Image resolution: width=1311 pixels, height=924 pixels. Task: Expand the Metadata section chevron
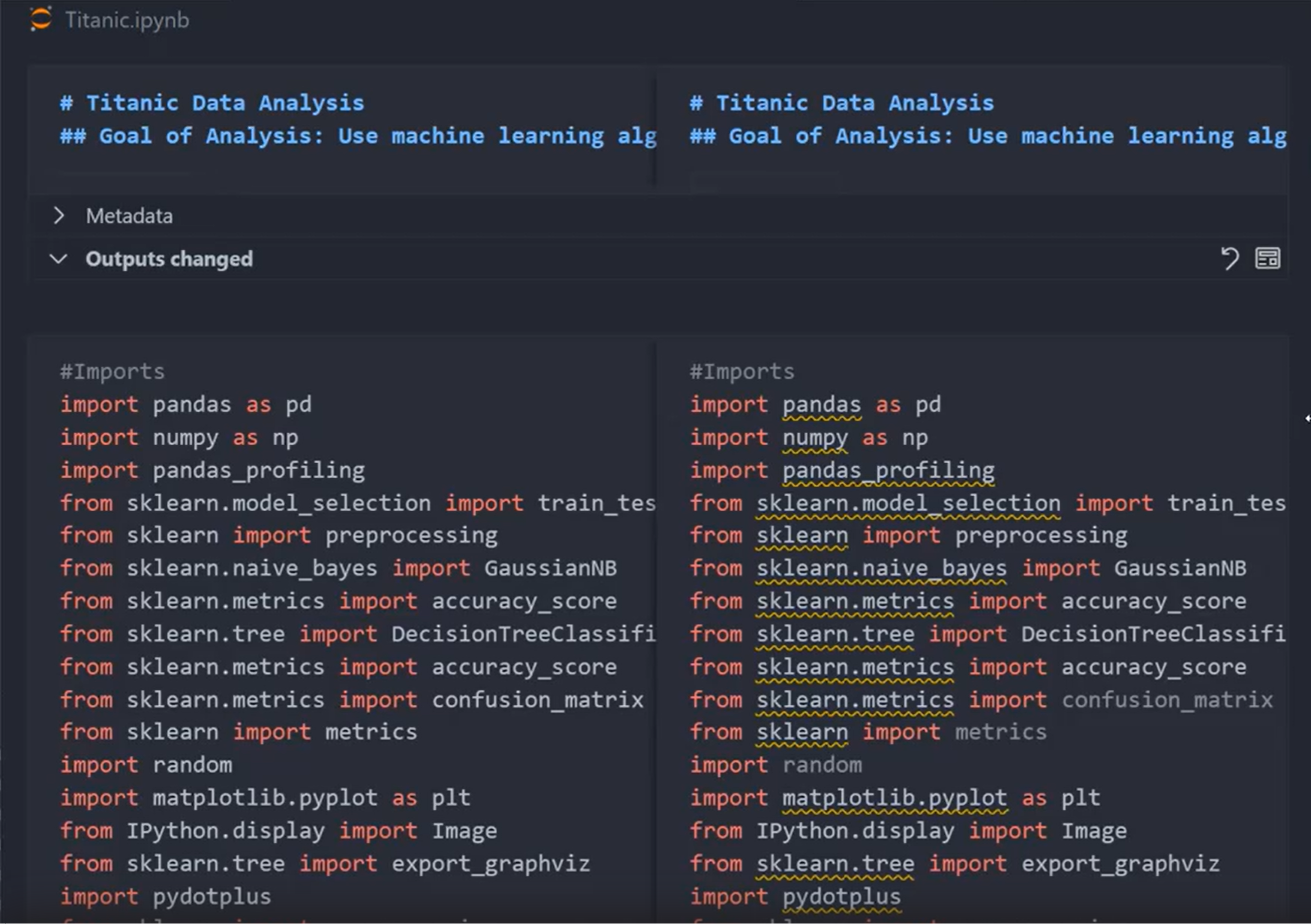click(58, 216)
